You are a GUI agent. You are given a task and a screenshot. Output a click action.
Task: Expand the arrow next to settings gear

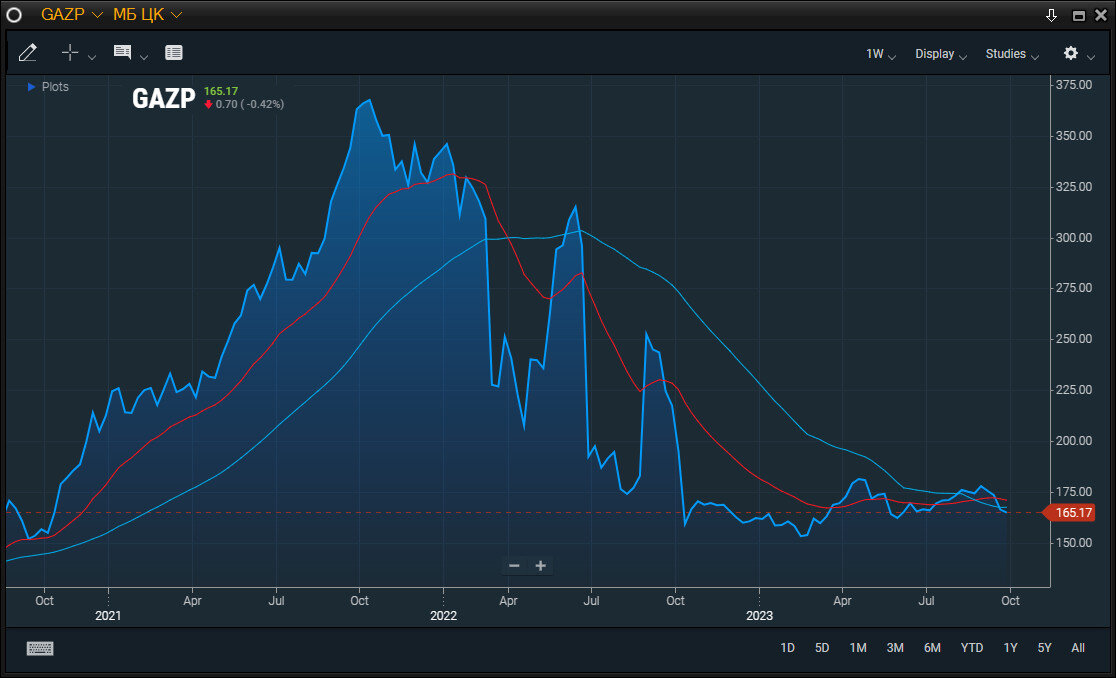tap(1090, 57)
